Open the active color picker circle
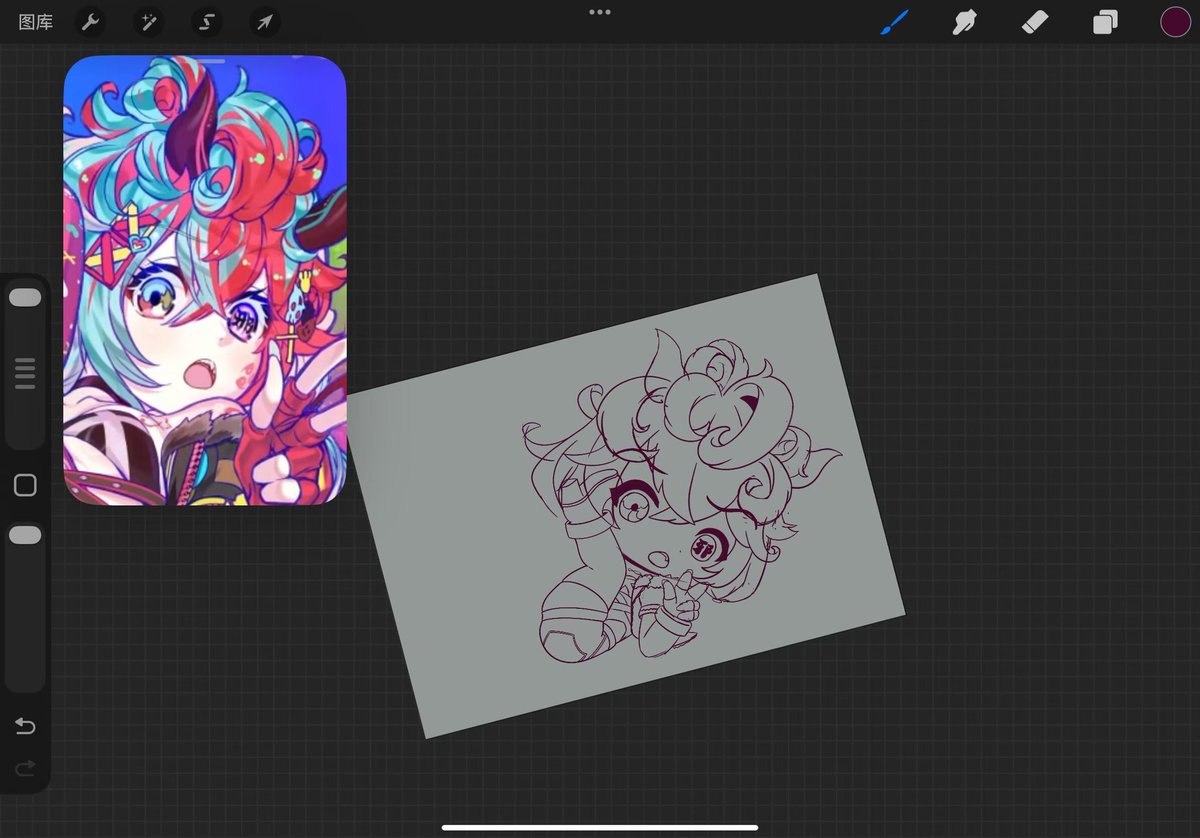This screenshot has width=1200, height=838. pyautogui.click(x=1175, y=22)
